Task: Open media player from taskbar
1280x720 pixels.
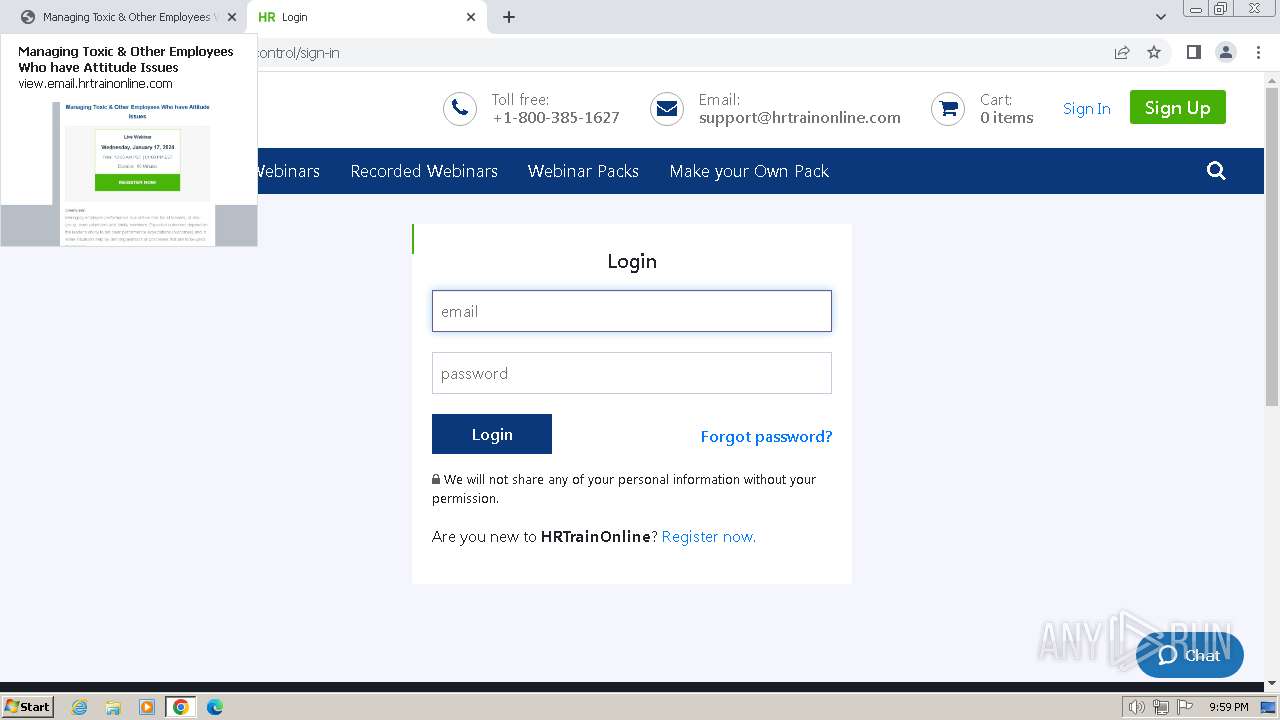Action: click(x=147, y=707)
